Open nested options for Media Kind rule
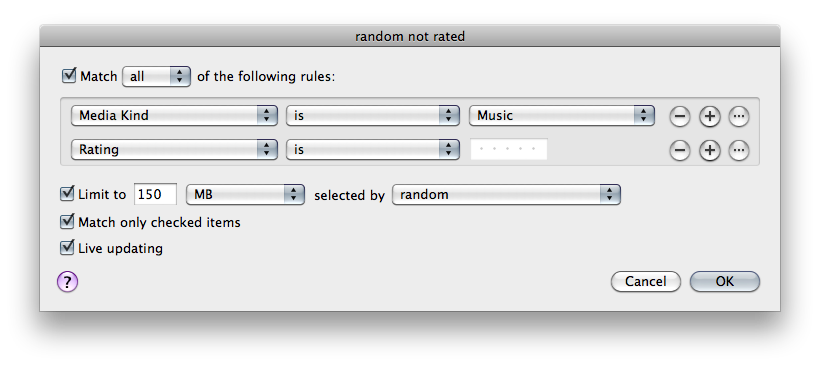Image resolution: width=820 pixels, height=366 pixels. point(738,117)
